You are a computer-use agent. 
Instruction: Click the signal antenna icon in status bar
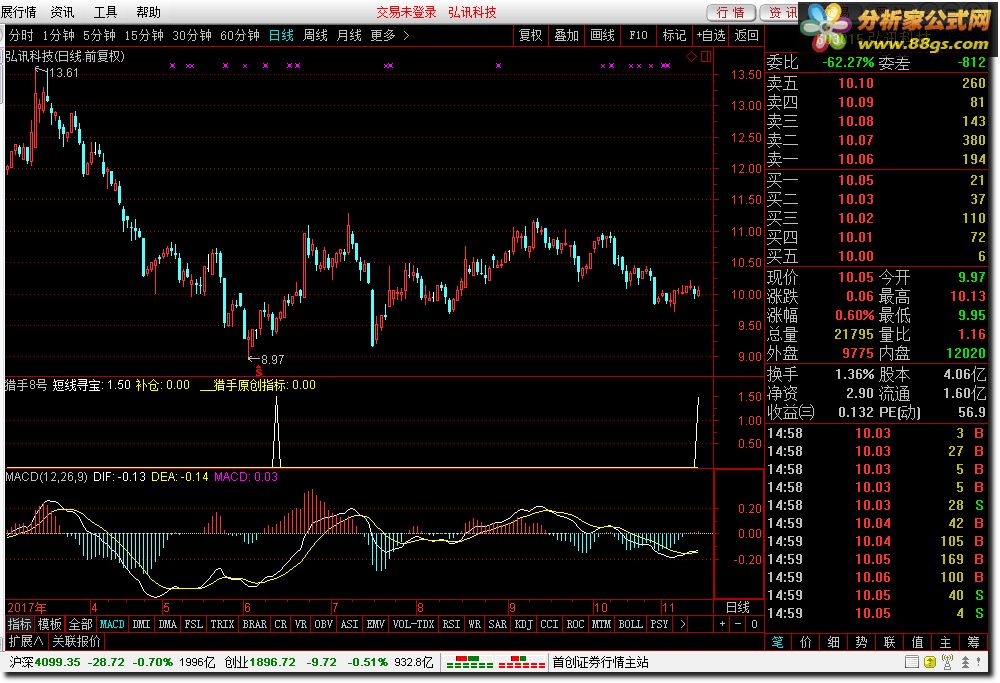[947, 663]
